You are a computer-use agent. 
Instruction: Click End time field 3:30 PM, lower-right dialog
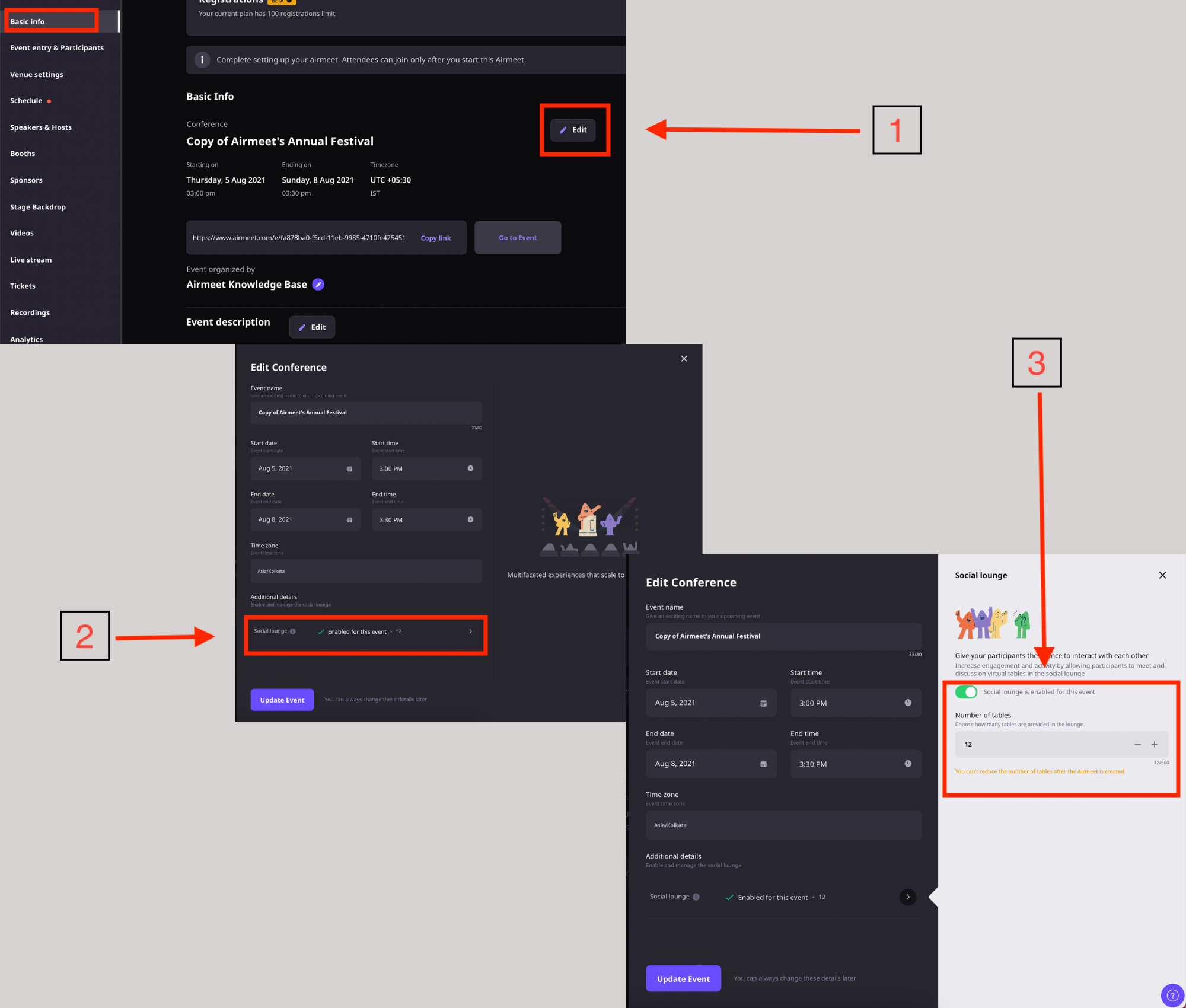click(856, 764)
